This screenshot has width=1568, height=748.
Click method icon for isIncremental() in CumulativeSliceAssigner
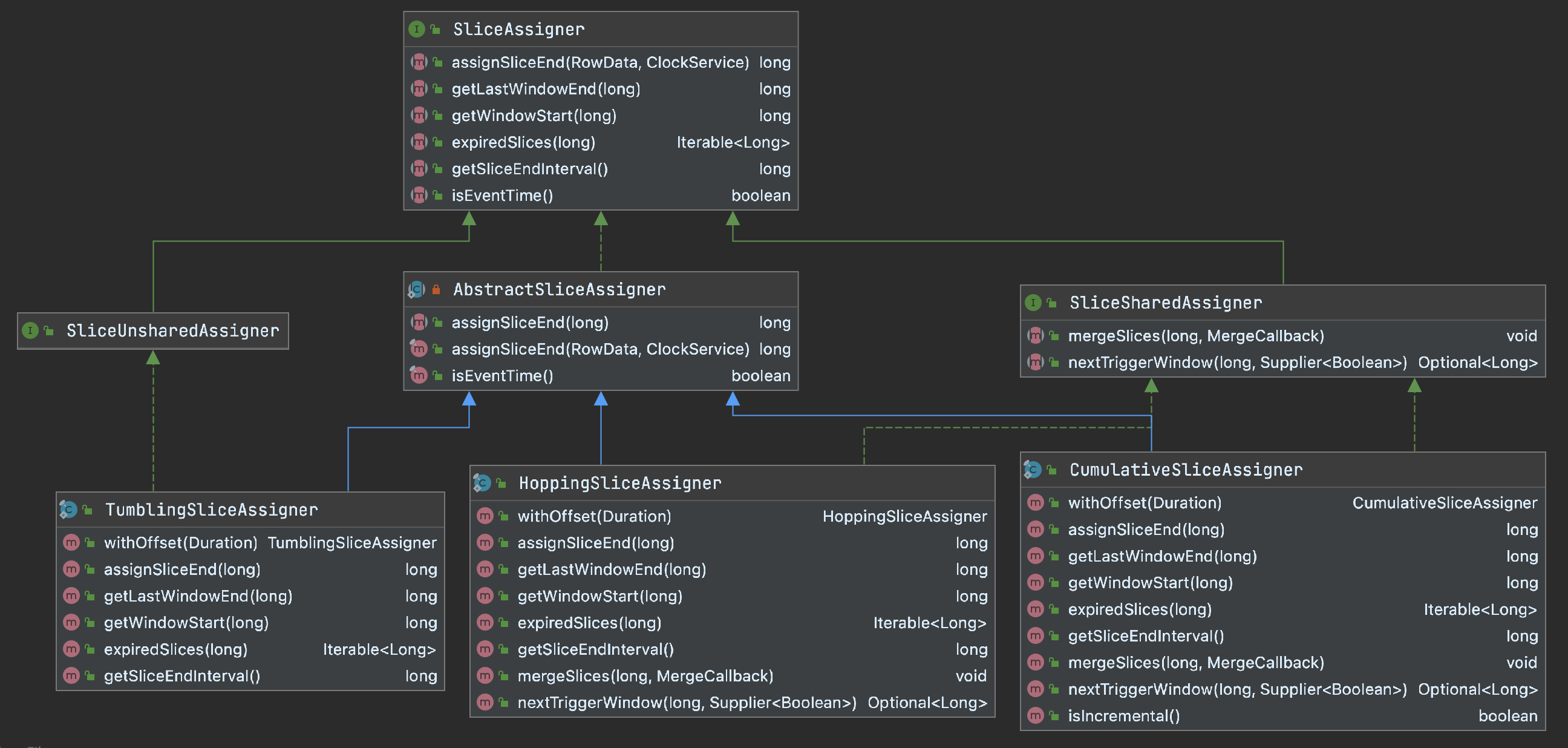[1036, 716]
